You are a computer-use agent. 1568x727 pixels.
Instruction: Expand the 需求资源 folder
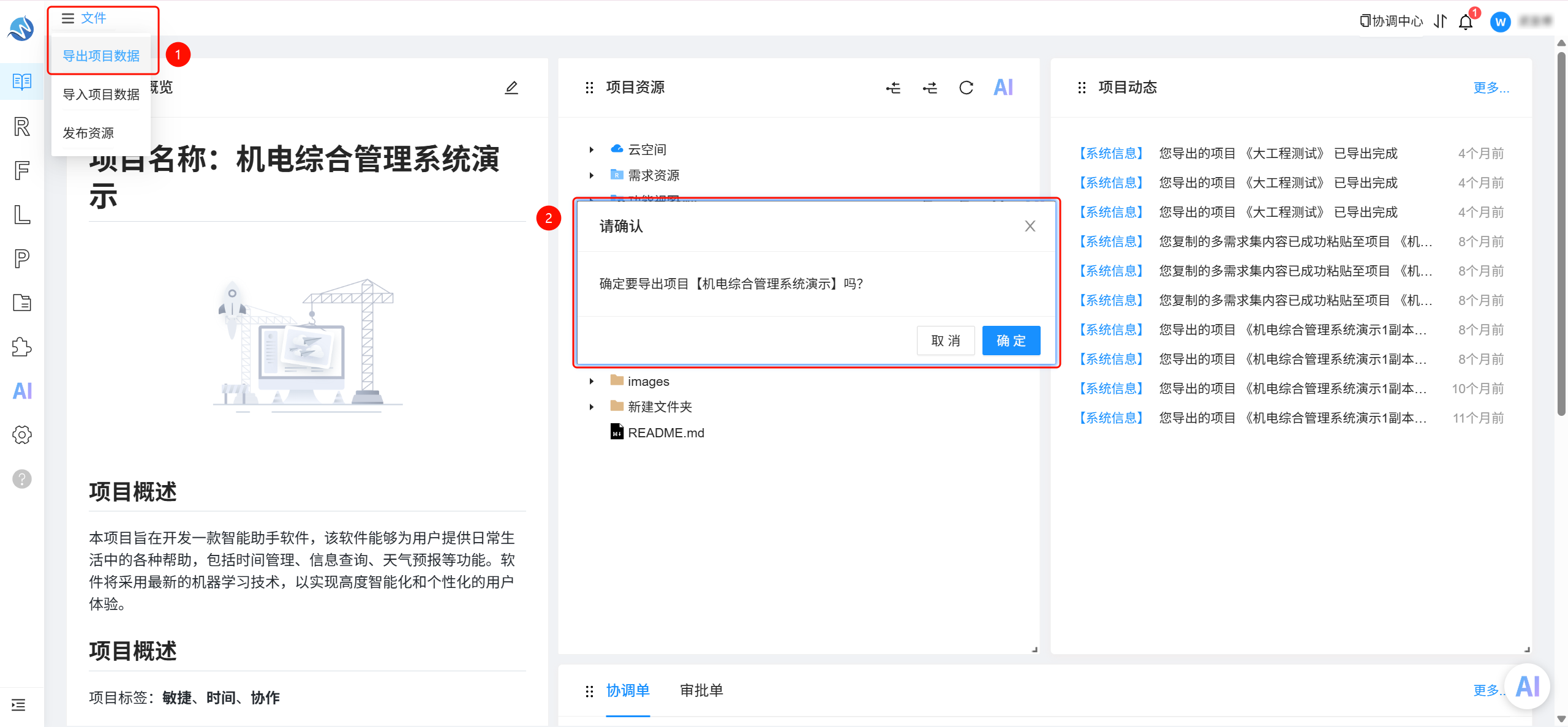click(x=592, y=175)
